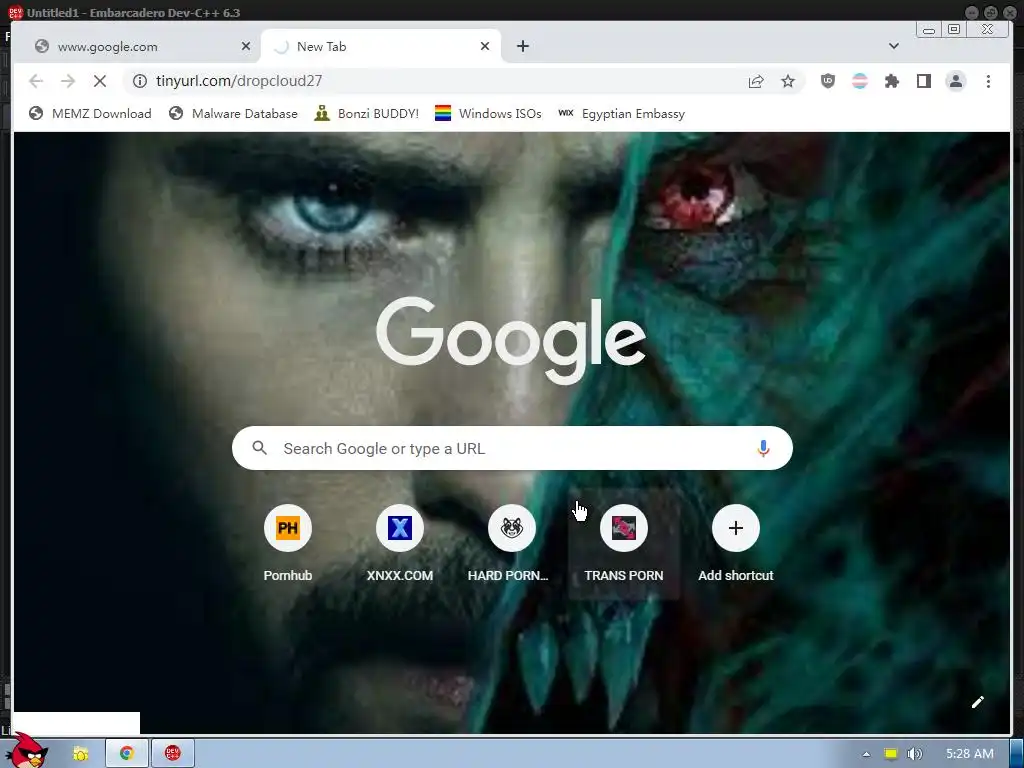Image resolution: width=1024 pixels, height=768 pixels.
Task: Click the 5:28 AM taskbar clock
Action: [x=969, y=754]
